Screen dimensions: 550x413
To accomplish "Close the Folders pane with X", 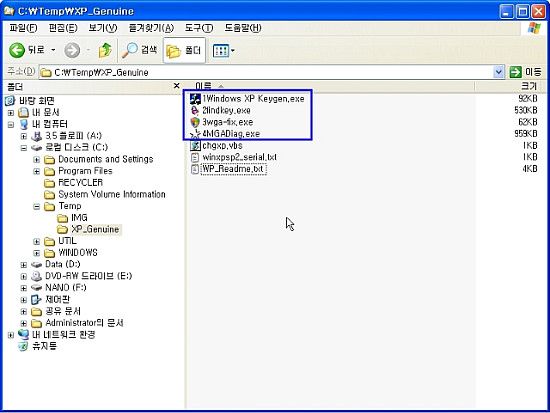I will click(176, 86).
